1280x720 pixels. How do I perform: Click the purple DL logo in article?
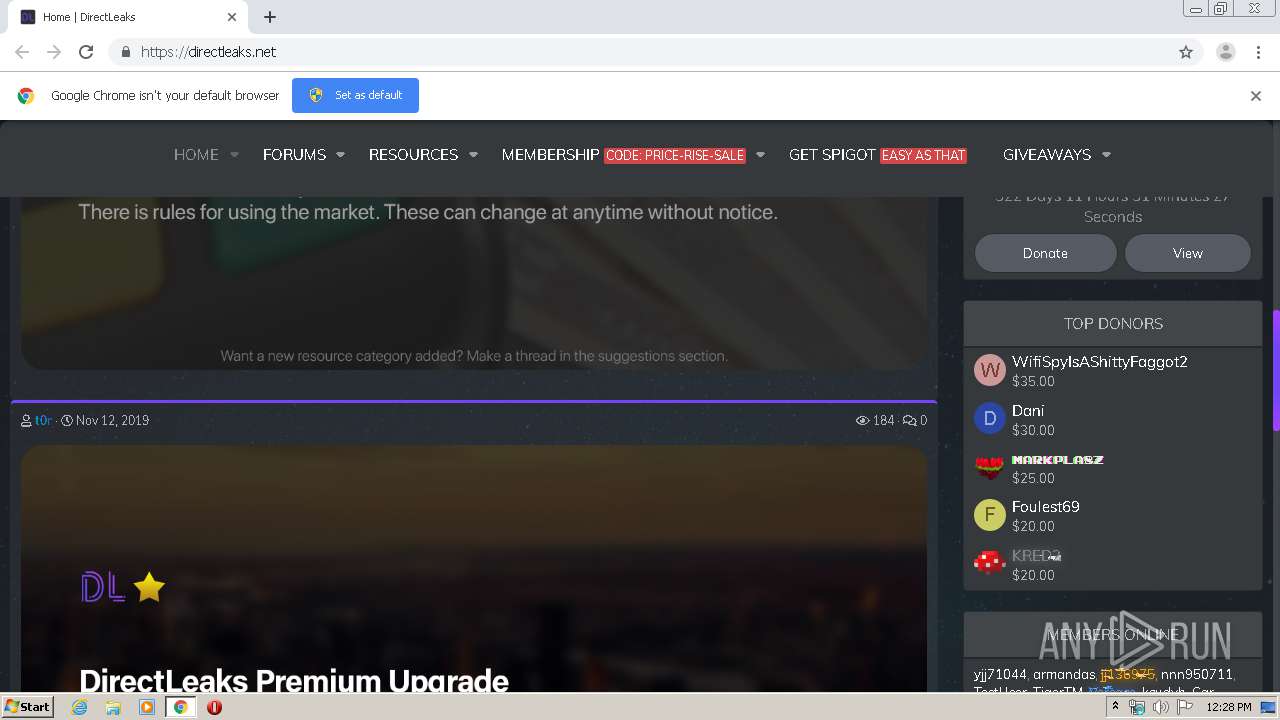[103, 587]
